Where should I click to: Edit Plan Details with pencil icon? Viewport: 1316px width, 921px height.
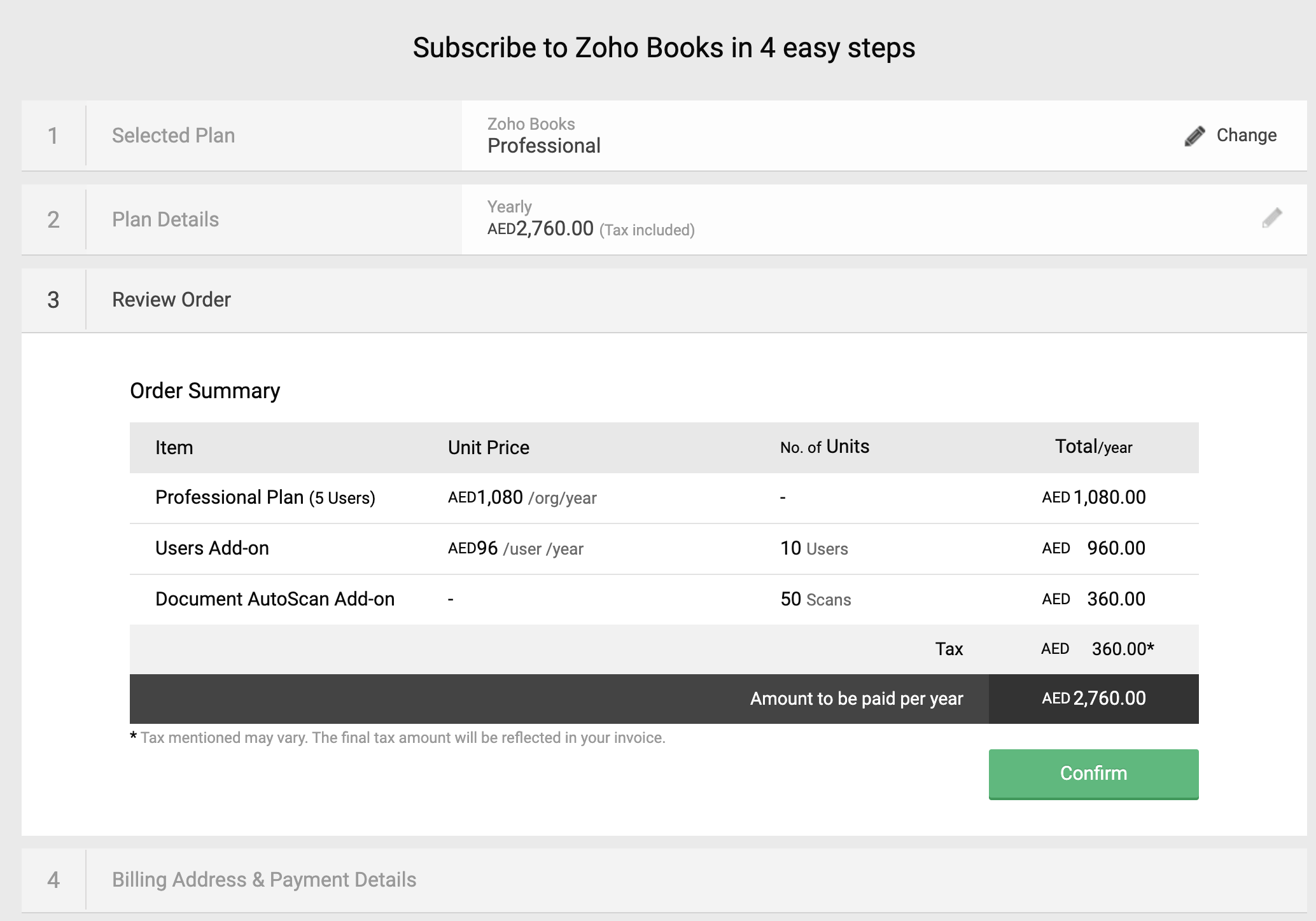(1271, 218)
